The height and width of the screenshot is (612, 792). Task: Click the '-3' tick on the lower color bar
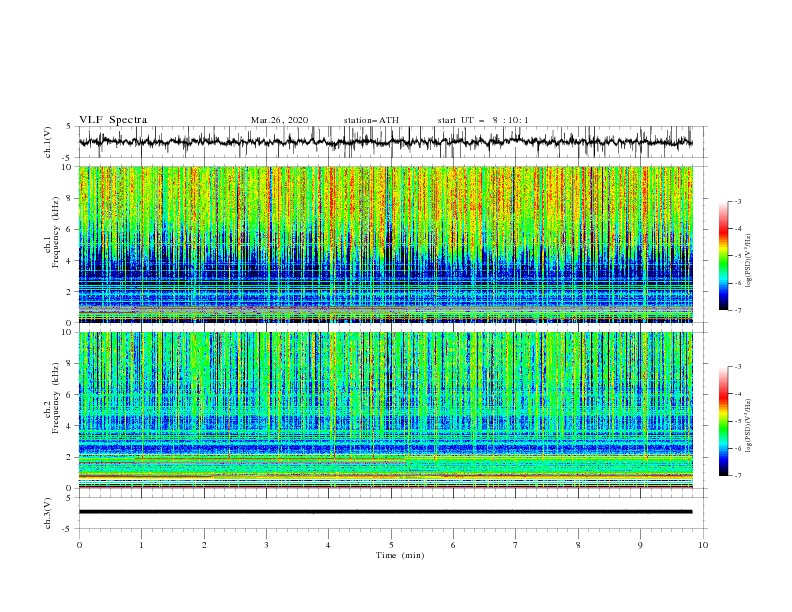click(737, 367)
